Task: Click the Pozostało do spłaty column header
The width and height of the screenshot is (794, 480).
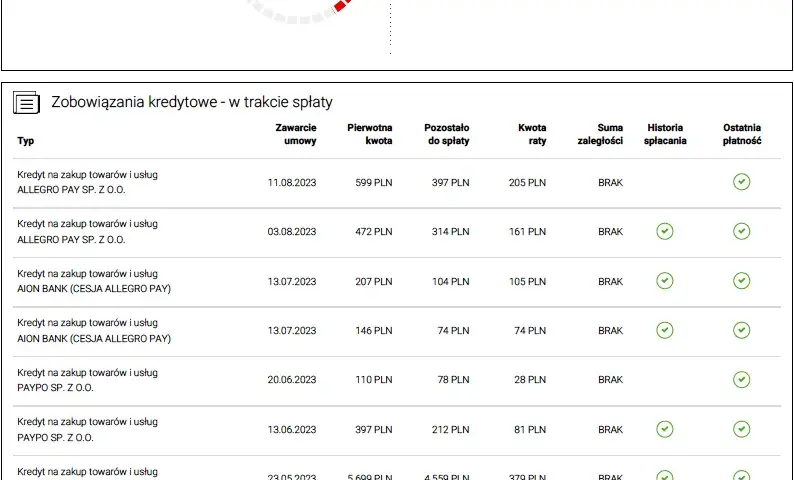Action: pos(447,134)
